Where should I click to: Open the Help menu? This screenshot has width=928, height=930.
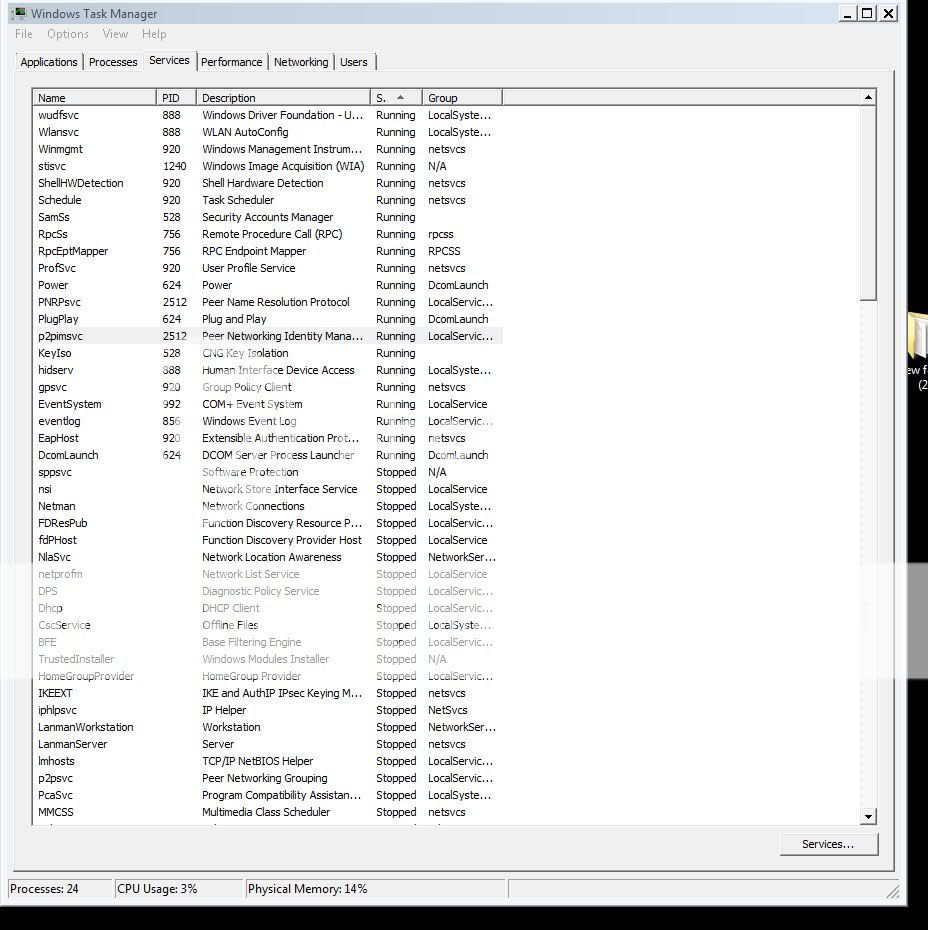(x=154, y=34)
